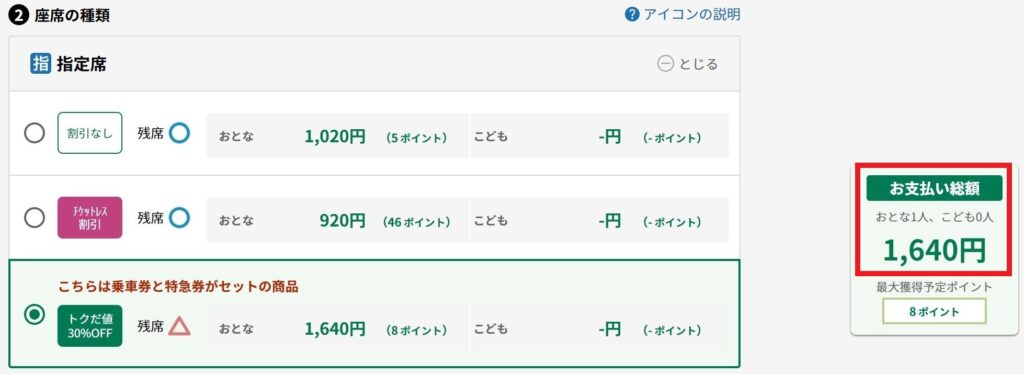Click the お支払い総額 green header
Viewport: 1024px width, 374px height.
click(x=934, y=188)
